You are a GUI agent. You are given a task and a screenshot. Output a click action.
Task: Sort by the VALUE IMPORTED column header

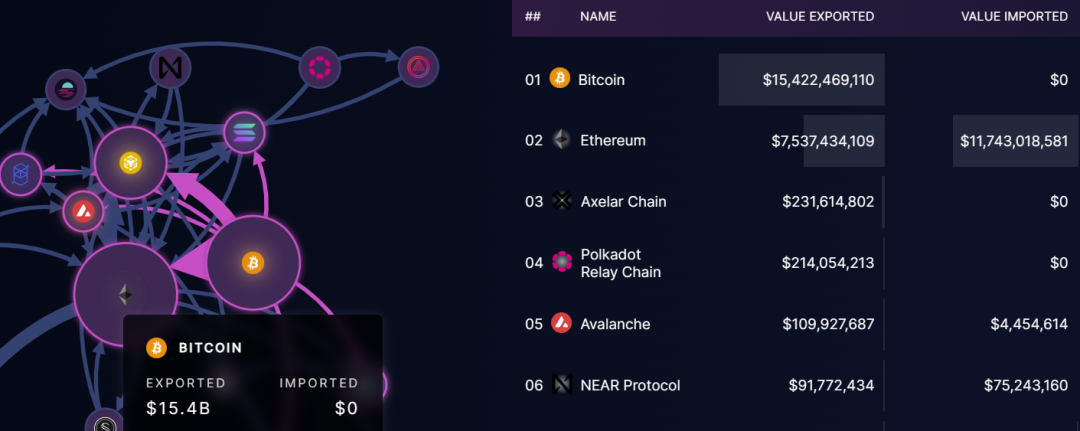(1014, 17)
